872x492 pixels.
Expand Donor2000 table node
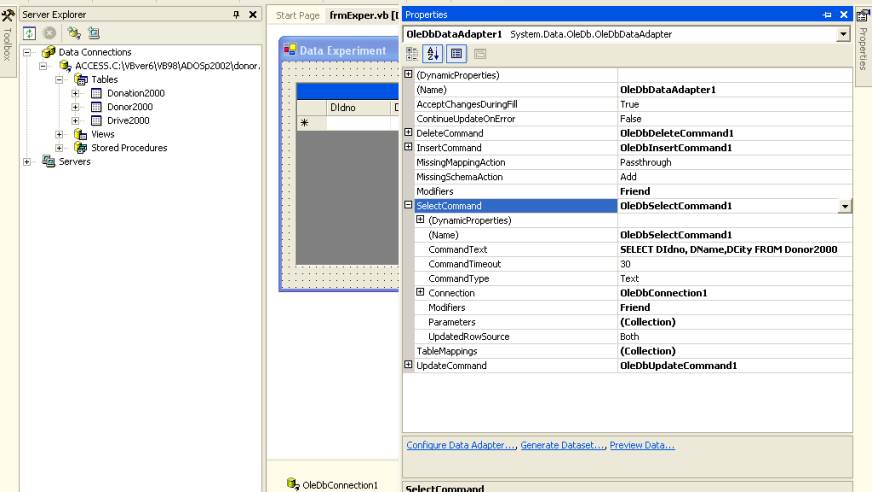coord(75,107)
